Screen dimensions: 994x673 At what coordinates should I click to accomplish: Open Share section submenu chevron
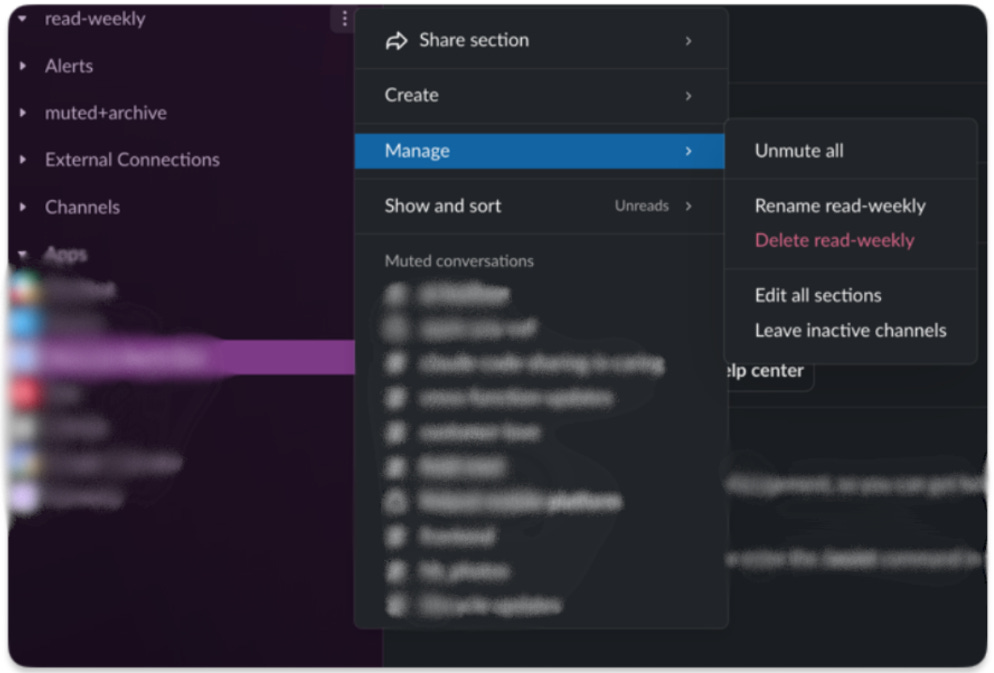(688, 41)
